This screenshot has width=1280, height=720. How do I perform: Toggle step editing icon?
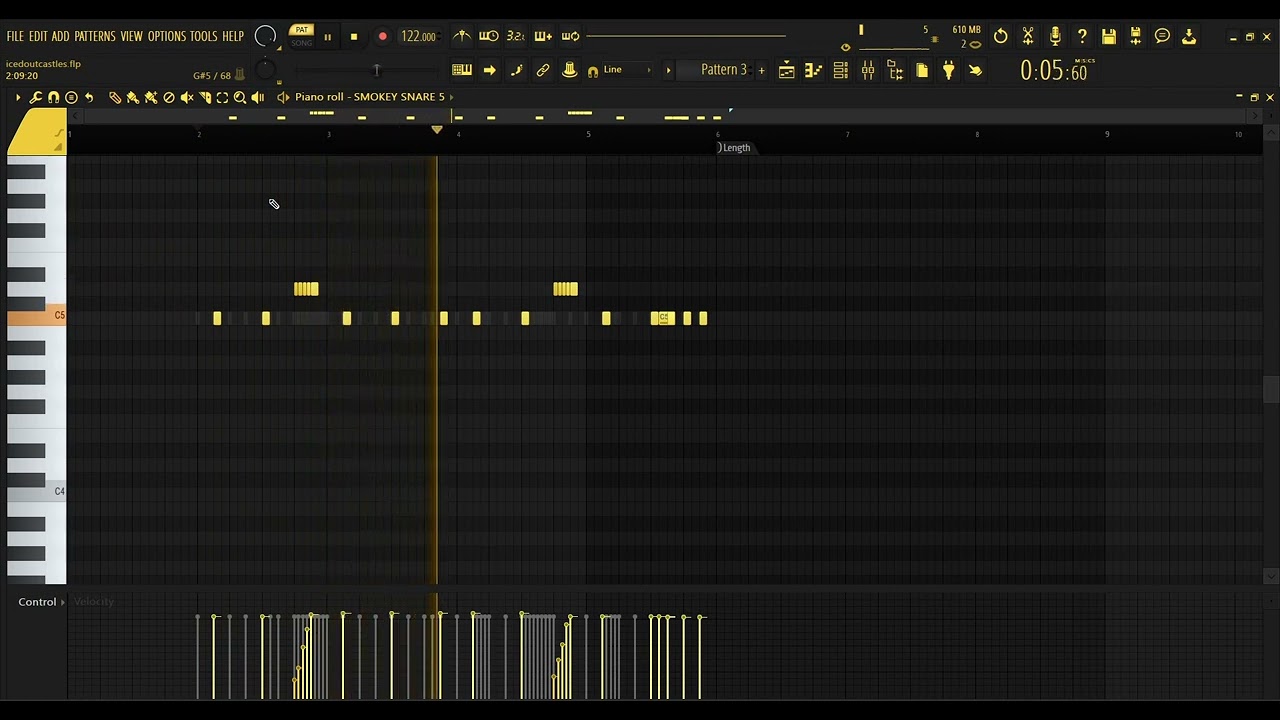pos(516,70)
